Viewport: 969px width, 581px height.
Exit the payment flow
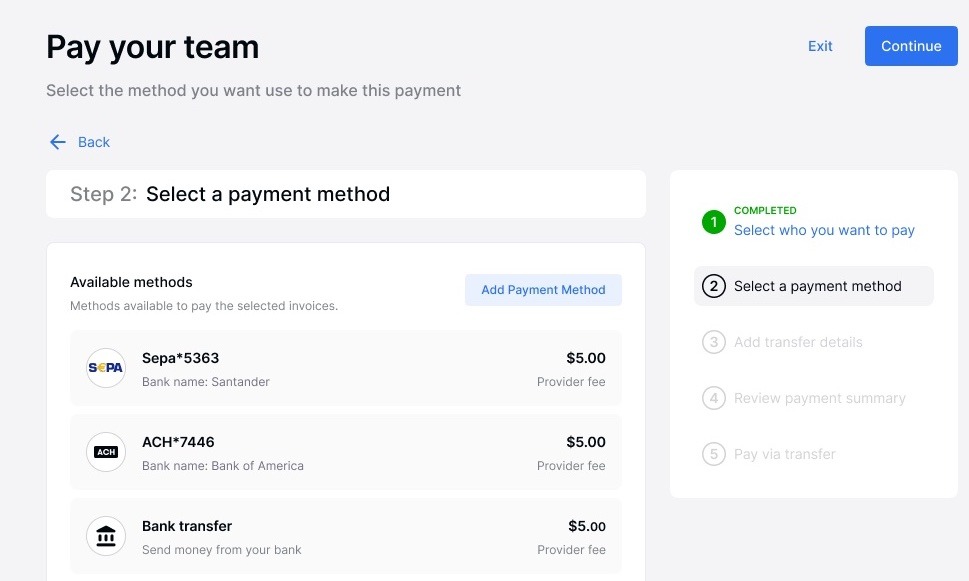pyautogui.click(x=819, y=45)
